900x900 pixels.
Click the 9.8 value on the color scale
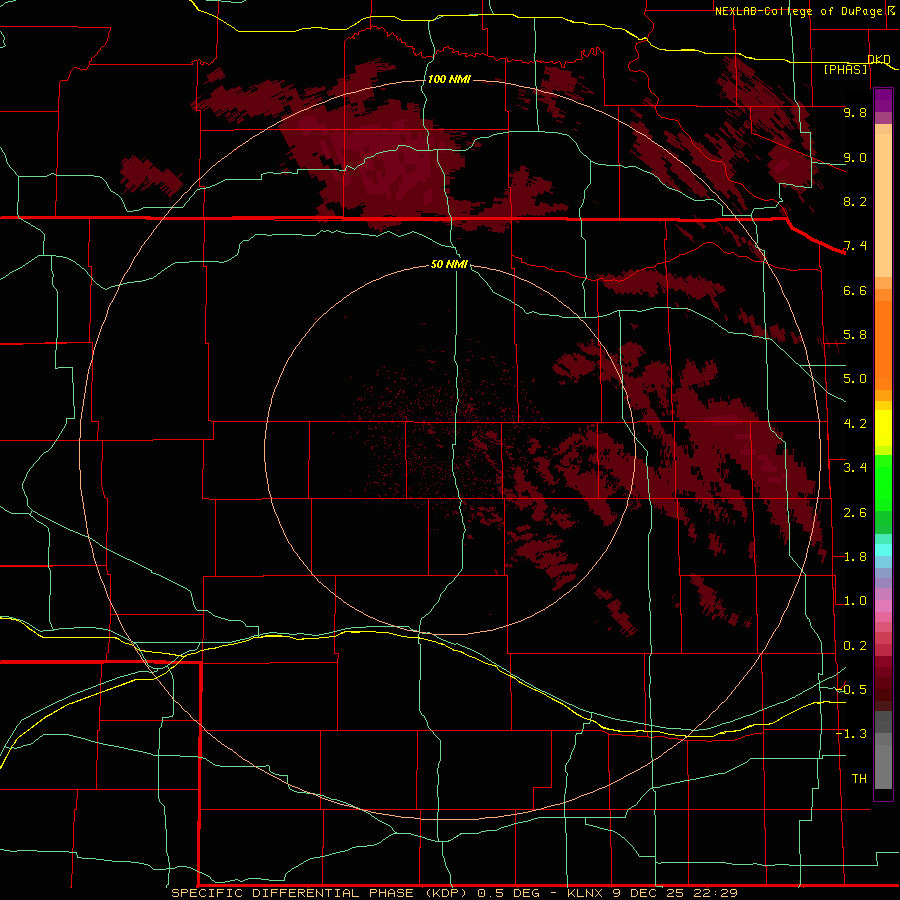click(855, 112)
